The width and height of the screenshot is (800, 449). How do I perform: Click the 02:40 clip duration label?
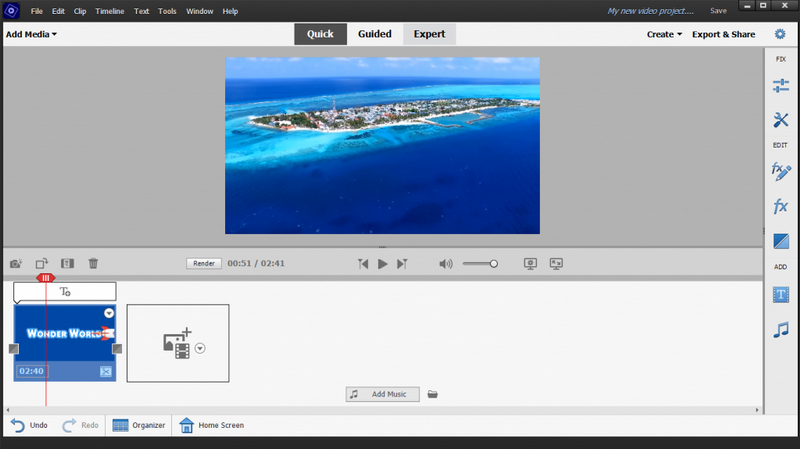point(32,371)
